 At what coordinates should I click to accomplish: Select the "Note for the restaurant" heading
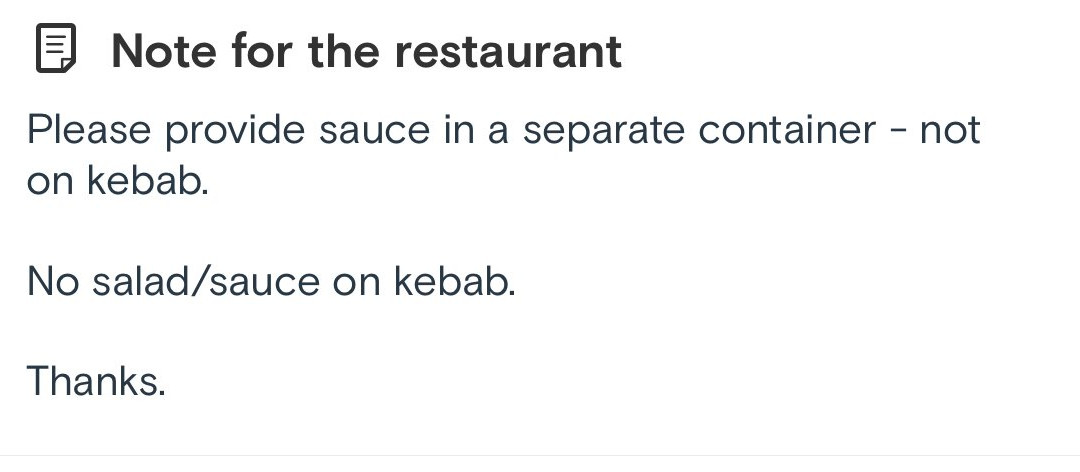366,51
